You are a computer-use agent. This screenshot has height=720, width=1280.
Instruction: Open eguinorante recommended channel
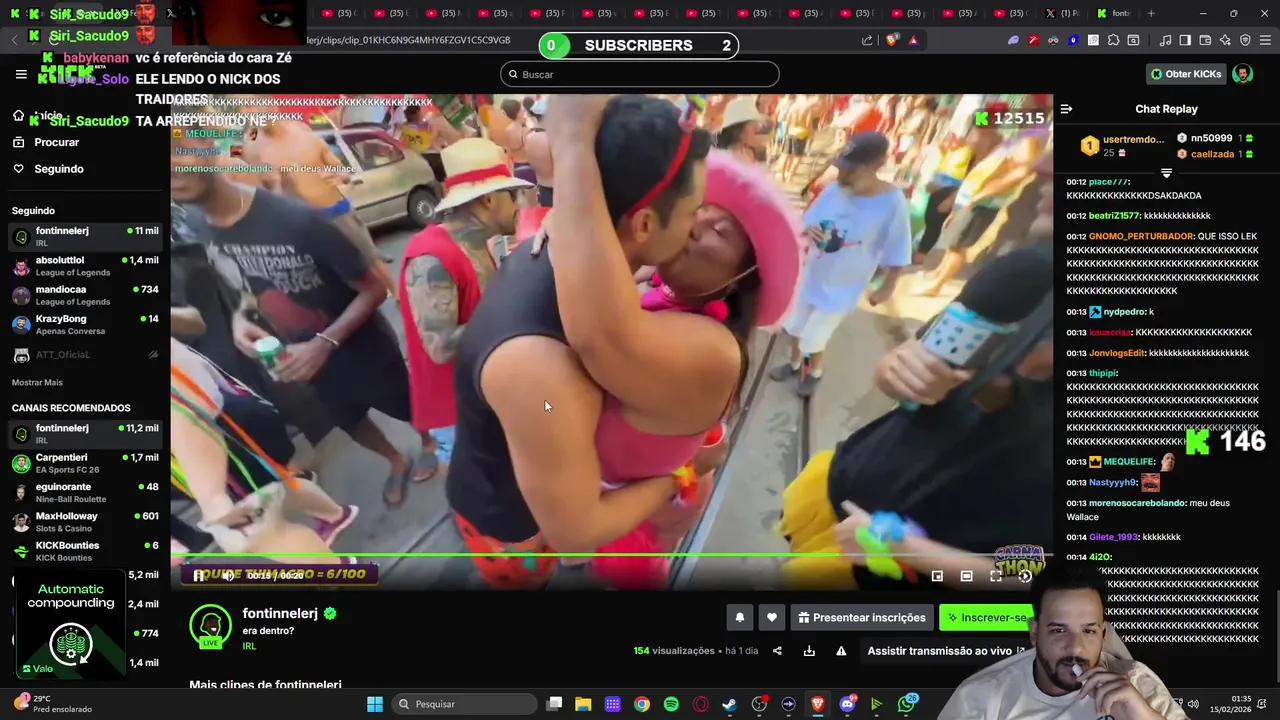[84, 493]
